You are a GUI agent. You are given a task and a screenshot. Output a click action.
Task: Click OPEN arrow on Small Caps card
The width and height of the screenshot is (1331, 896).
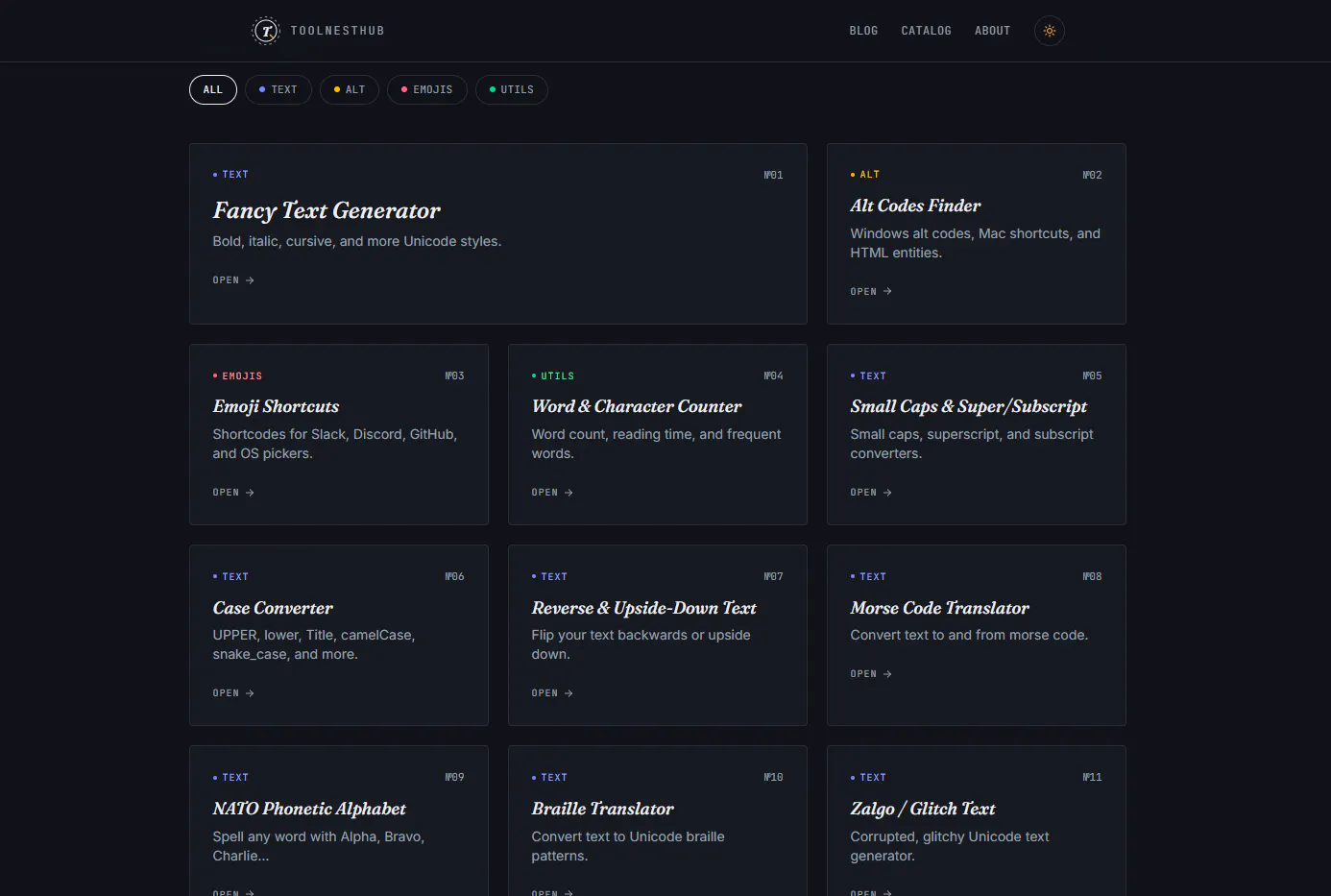pos(871,493)
